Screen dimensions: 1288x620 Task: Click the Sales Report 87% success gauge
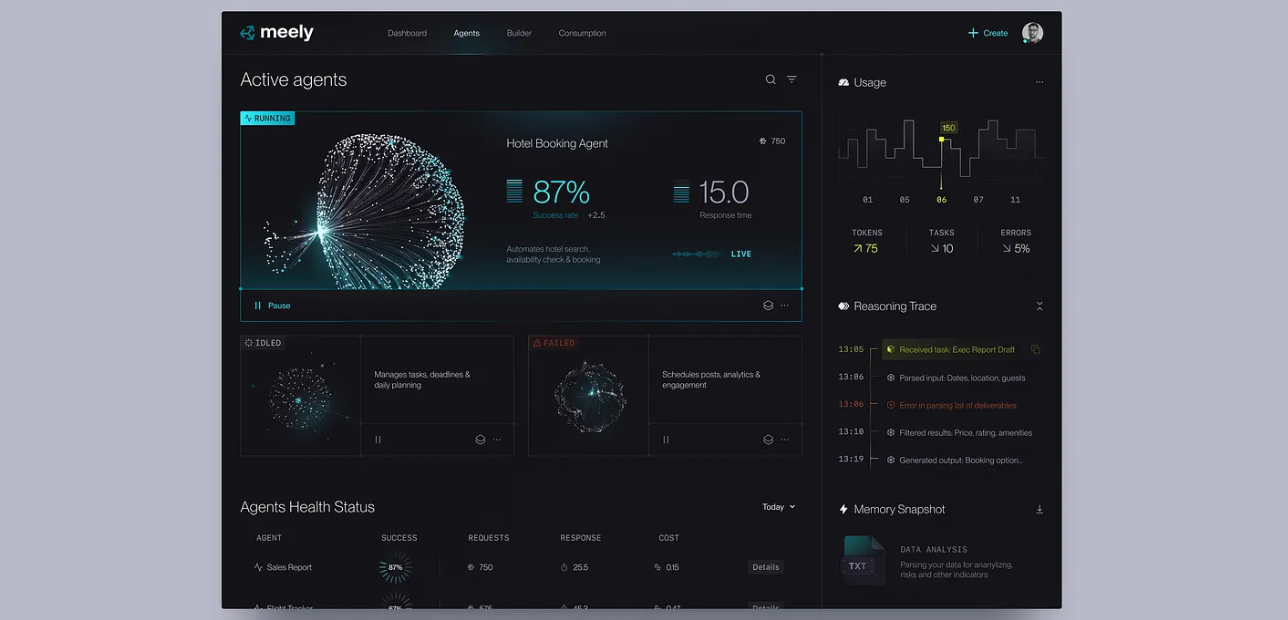tap(396, 567)
